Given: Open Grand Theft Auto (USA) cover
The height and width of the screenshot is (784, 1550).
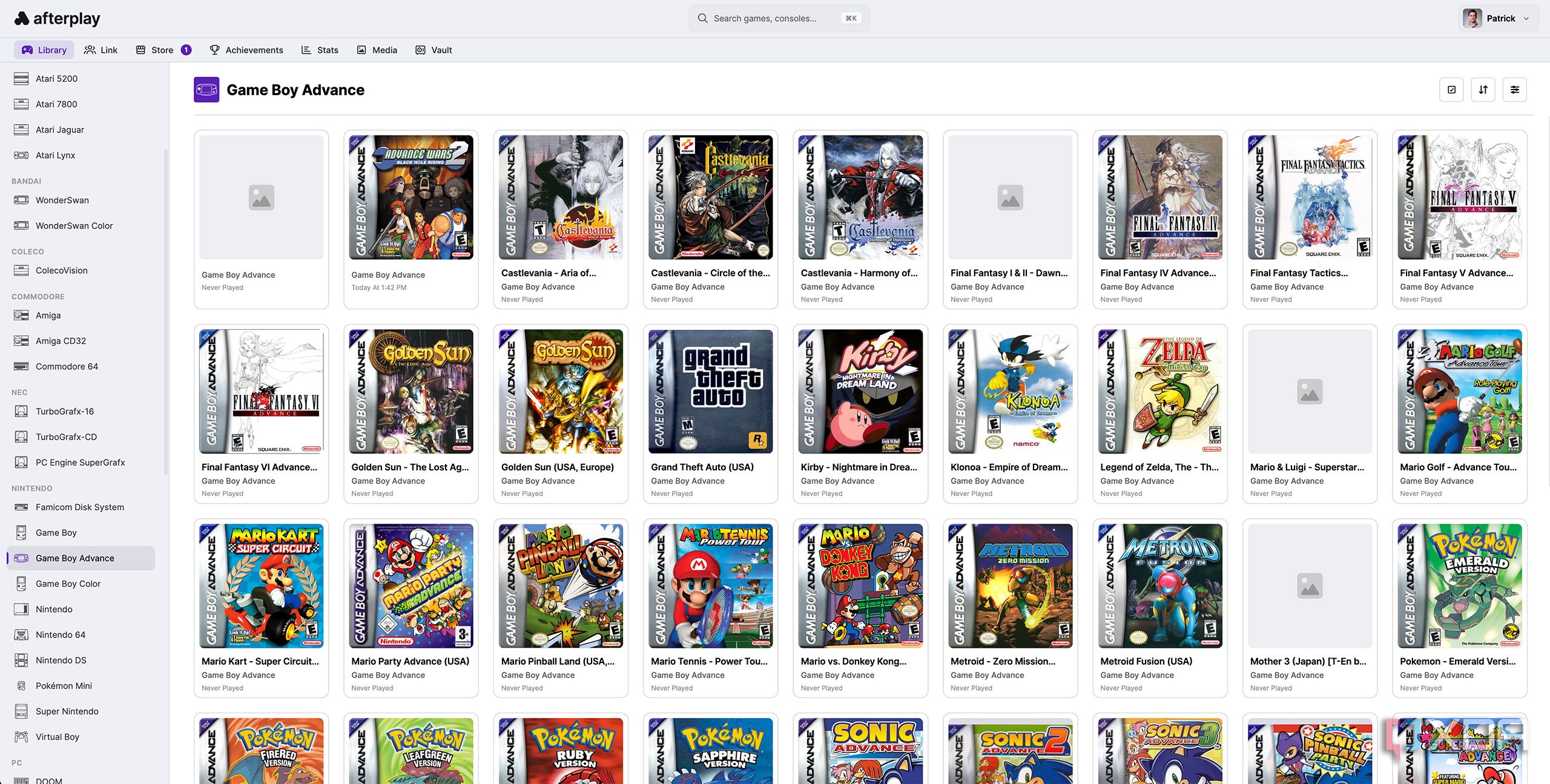Looking at the screenshot, I should pyautogui.click(x=711, y=392).
